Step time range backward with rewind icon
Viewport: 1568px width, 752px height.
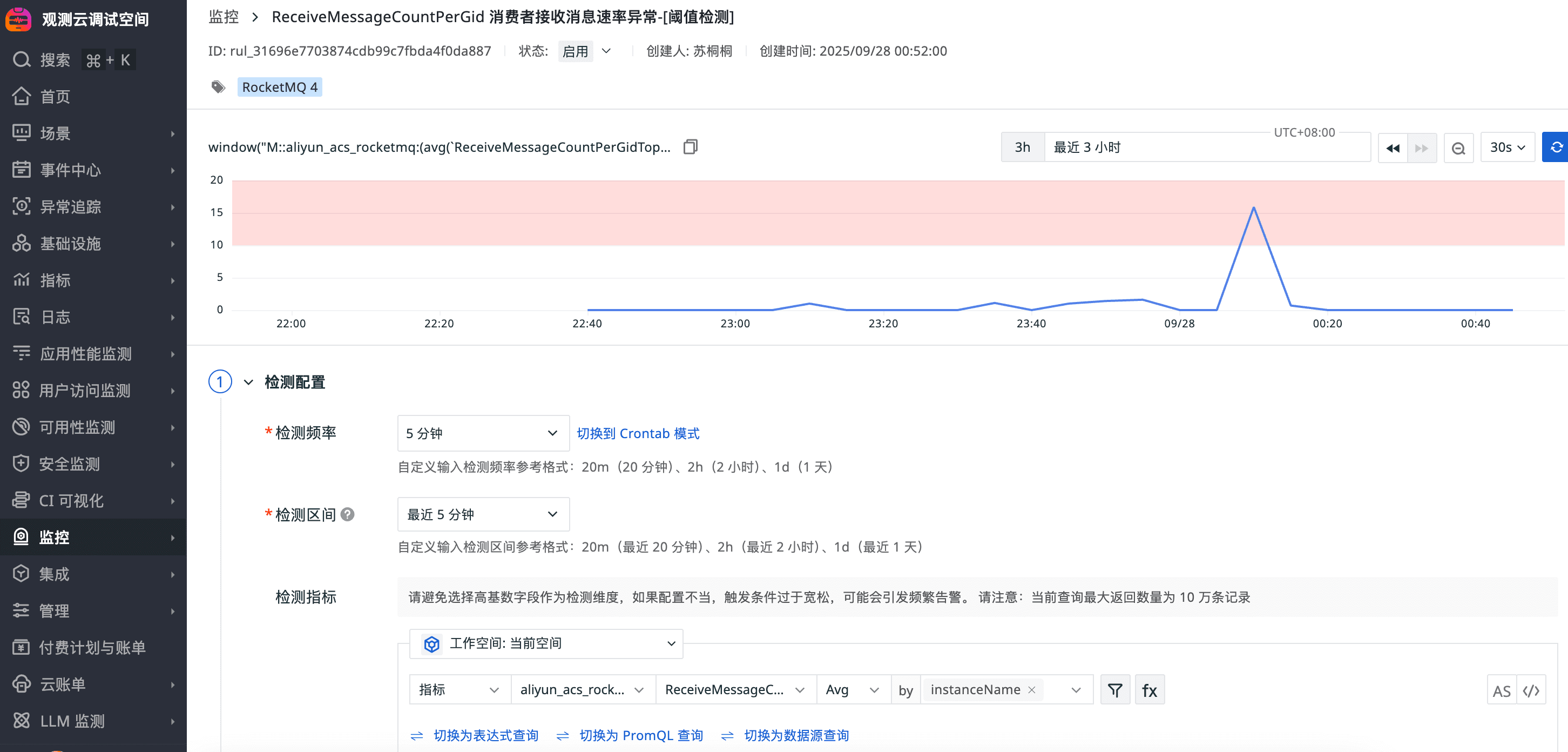click(x=1392, y=148)
